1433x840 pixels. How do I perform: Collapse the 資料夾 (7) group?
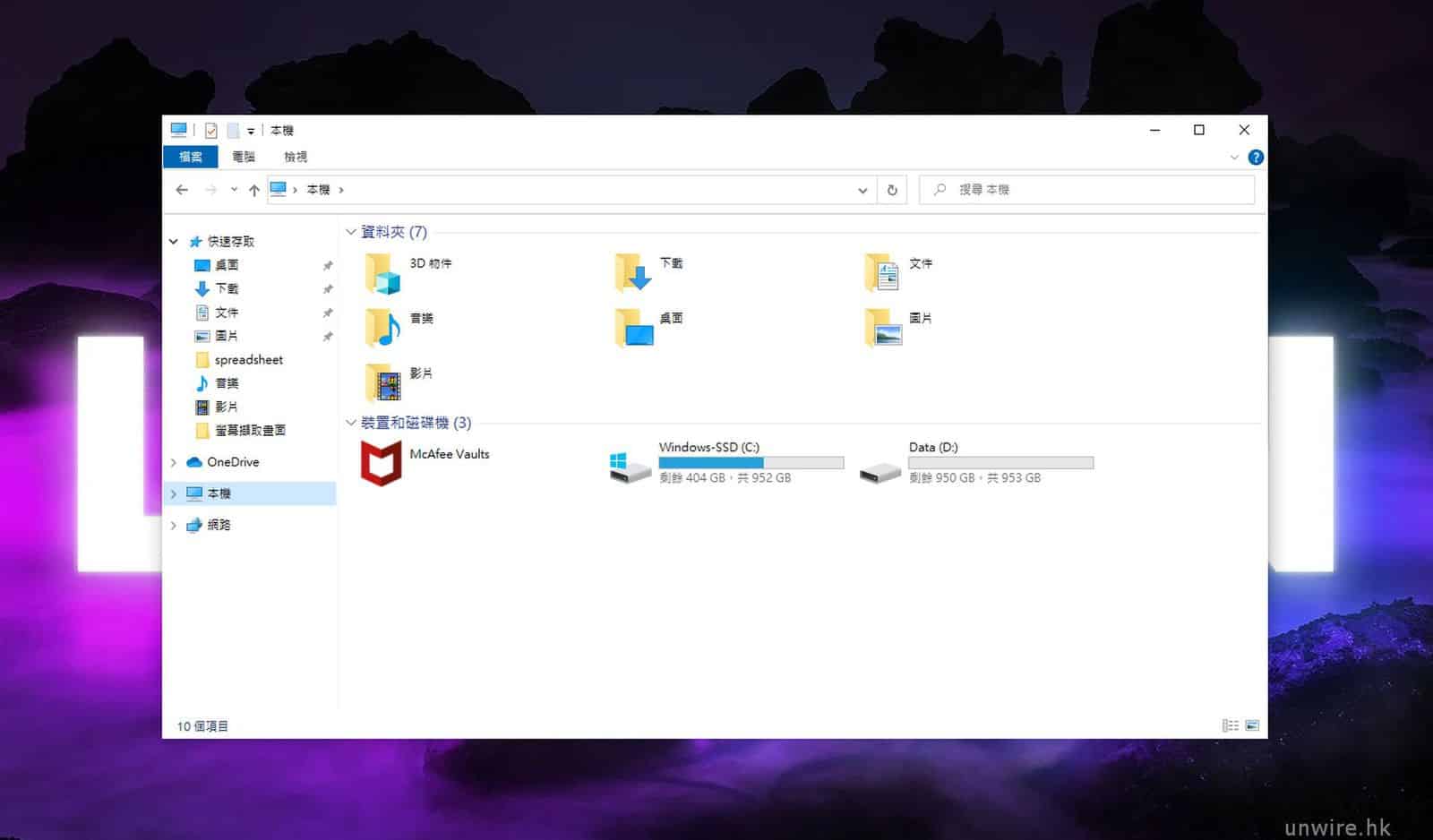coord(351,232)
